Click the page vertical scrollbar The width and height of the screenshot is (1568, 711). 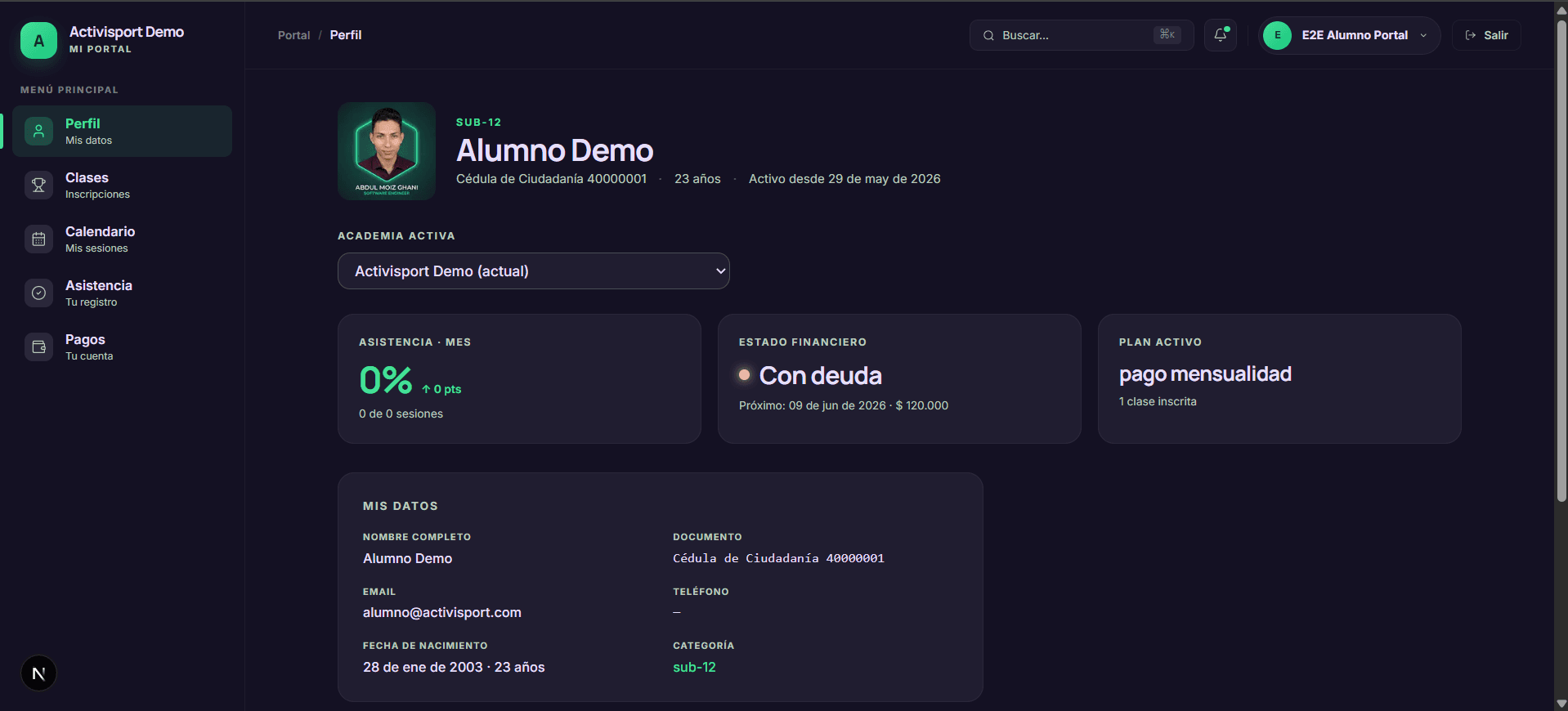coord(1561,262)
